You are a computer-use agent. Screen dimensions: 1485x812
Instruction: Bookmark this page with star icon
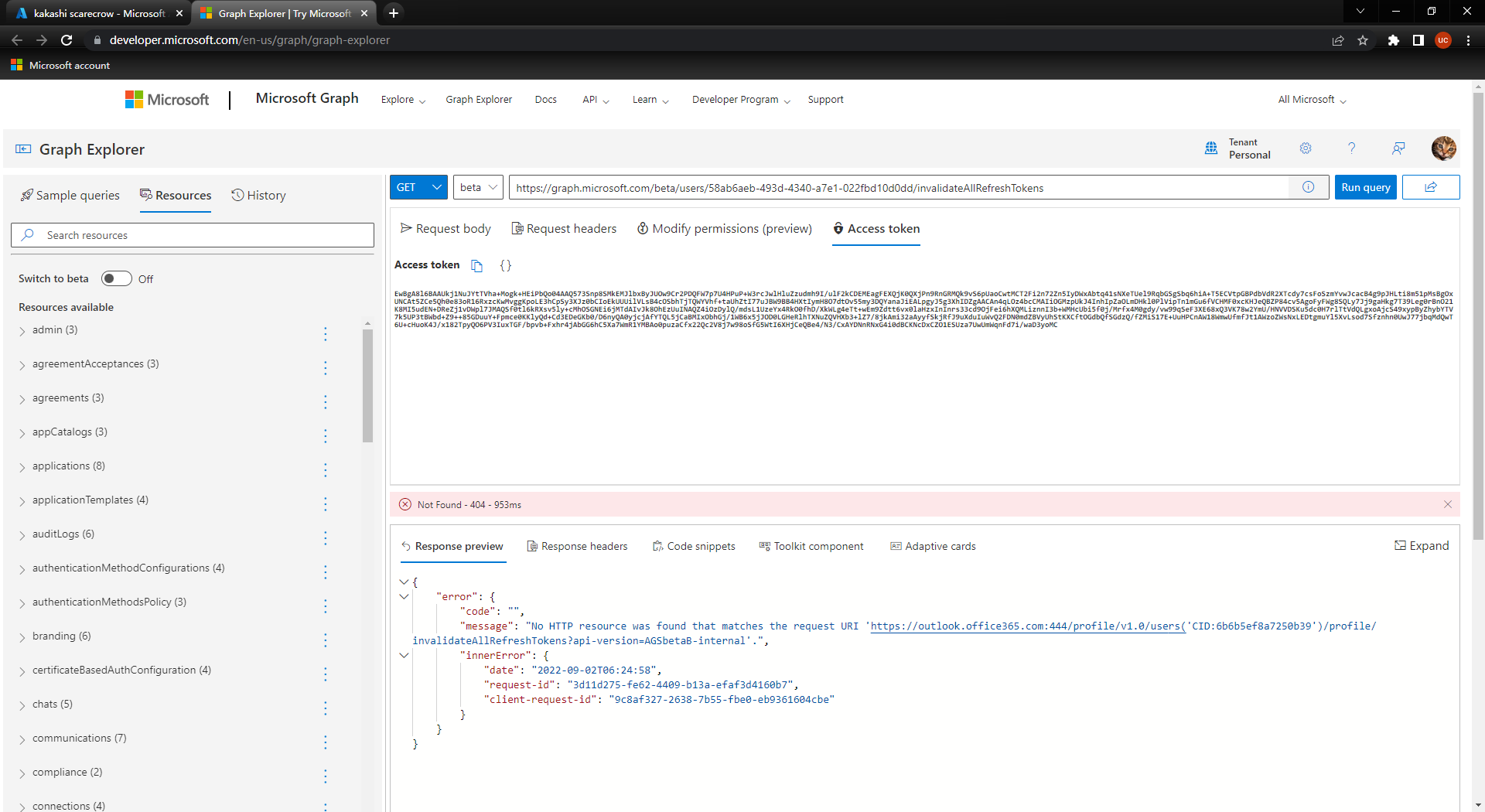click(1363, 40)
